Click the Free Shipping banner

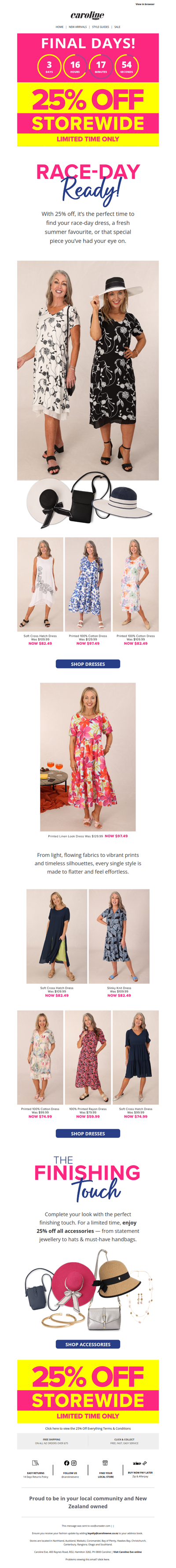[x=52, y=1441]
